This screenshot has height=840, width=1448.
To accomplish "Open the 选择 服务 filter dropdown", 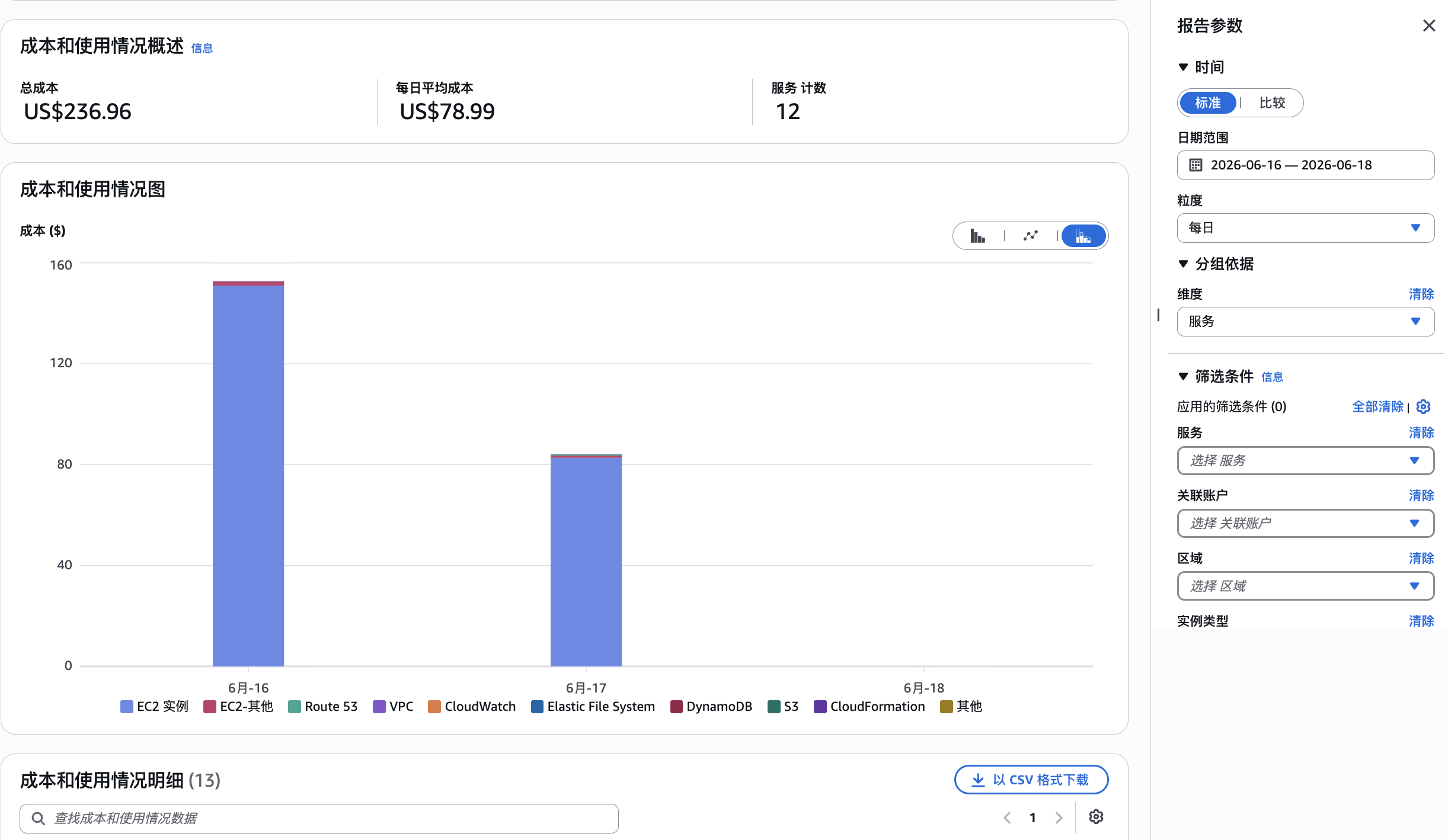I will [x=1305, y=461].
